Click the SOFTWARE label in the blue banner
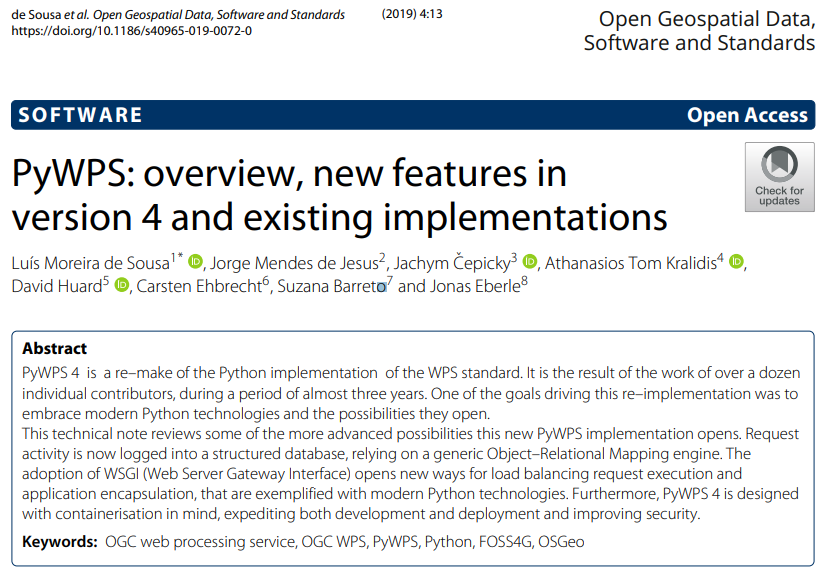This screenshot has width=837, height=579. [x=81, y=115]
